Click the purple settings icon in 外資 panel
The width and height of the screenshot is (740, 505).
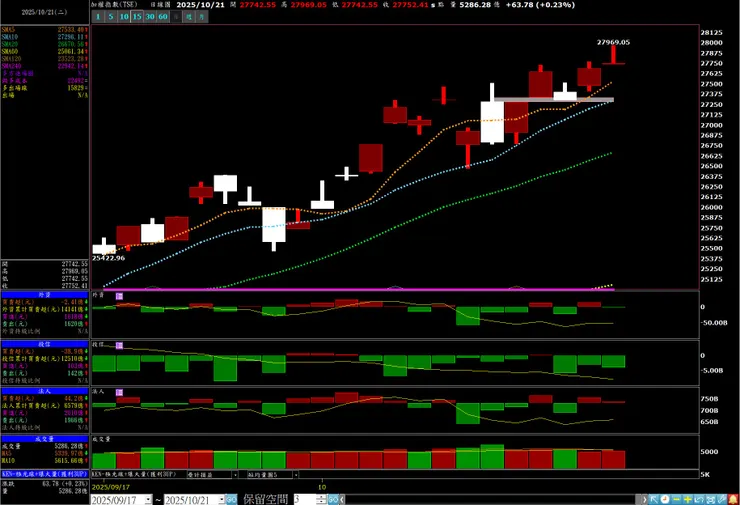point(119,296)
